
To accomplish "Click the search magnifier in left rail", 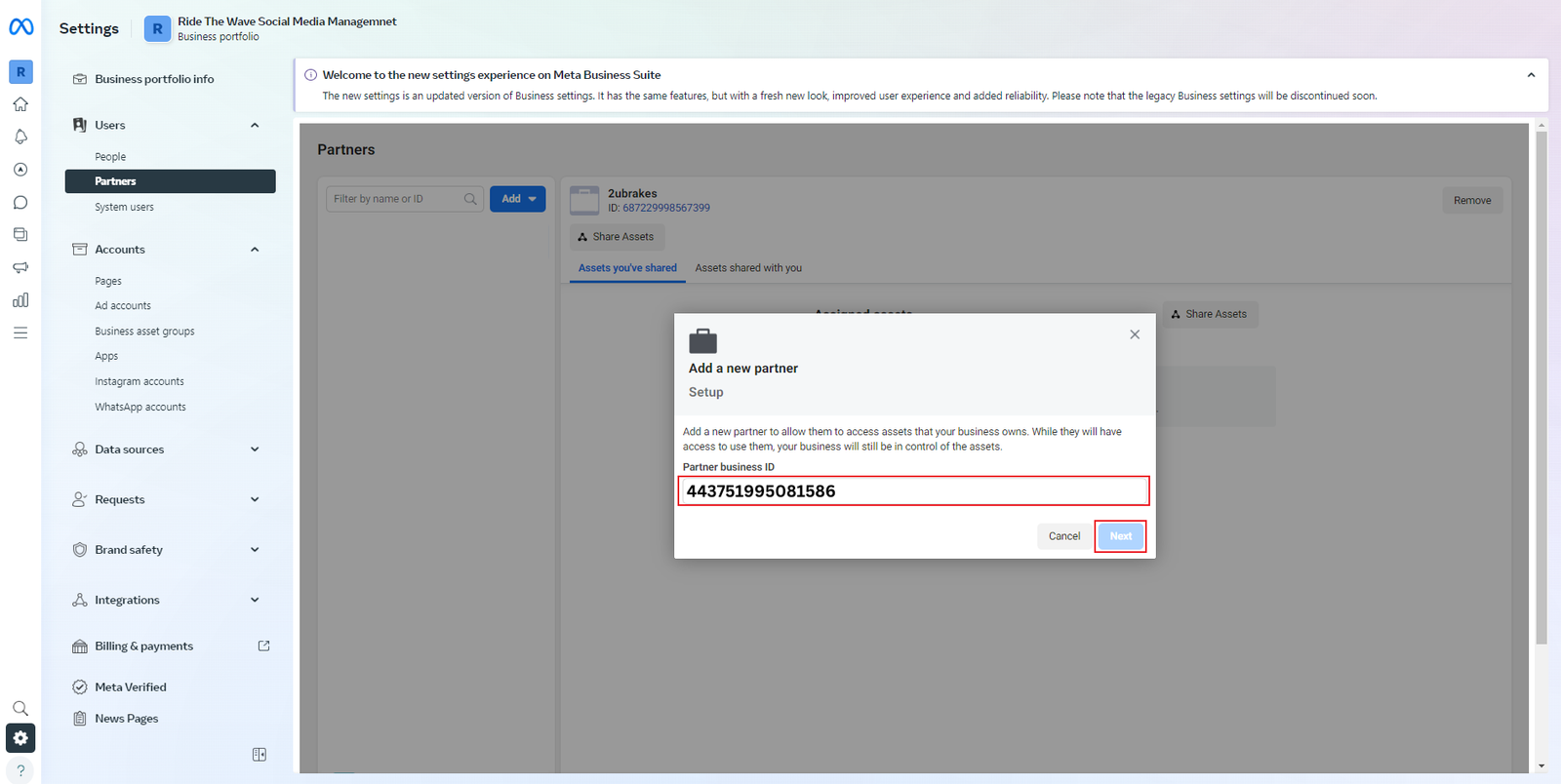I will pos(20,708).
